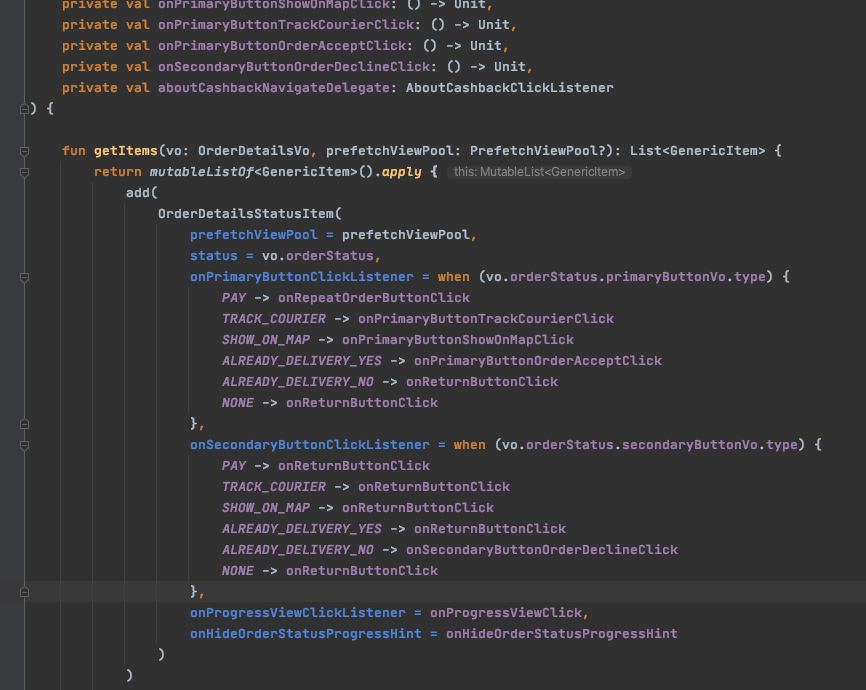Click onPrimaryButtonOrderAcceptClick in the when branch
This screenshot has width=866, height=690.
click(538, 361)
